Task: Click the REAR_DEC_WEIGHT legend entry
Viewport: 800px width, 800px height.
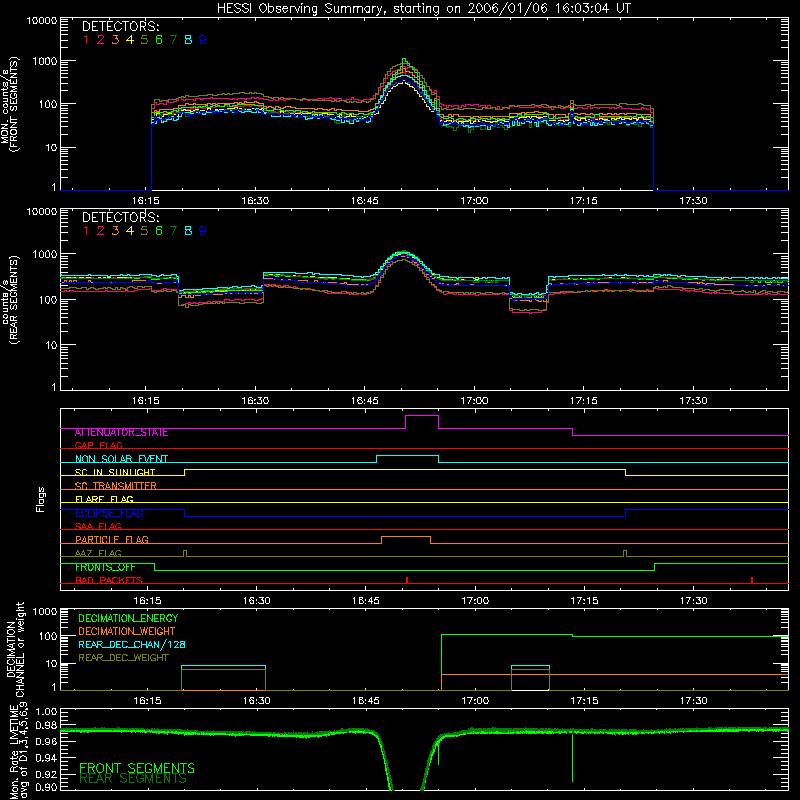Action: point(123,658)
